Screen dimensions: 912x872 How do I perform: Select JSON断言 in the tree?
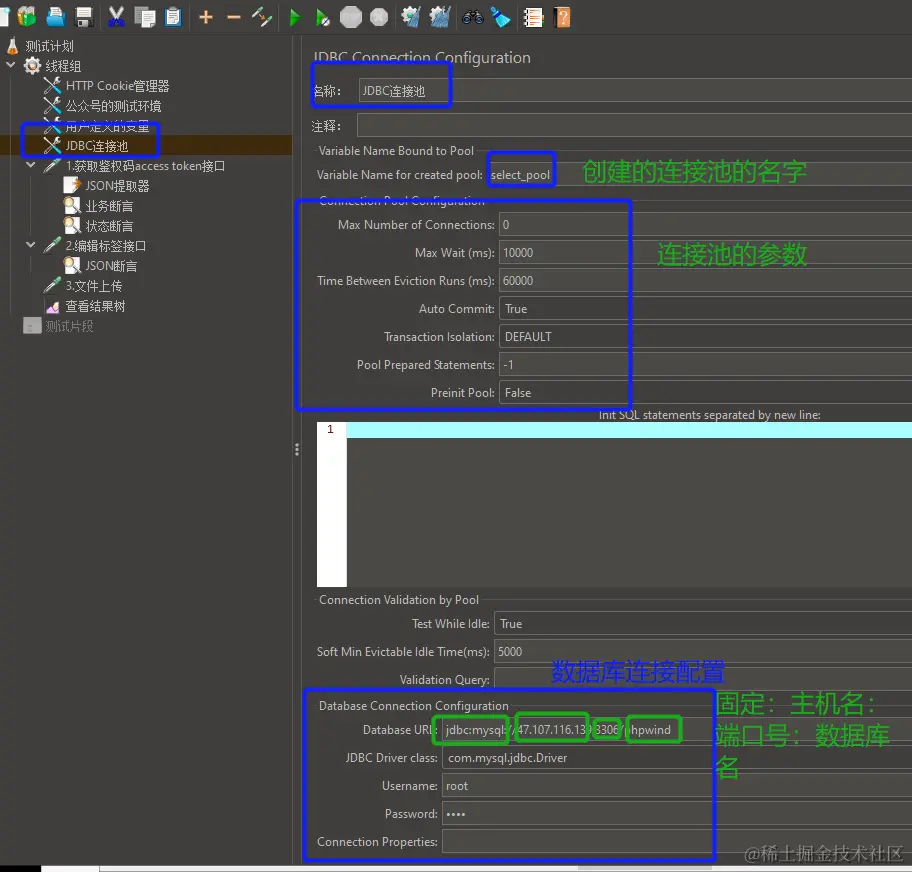pyautogui.click(x=111, y=266)
